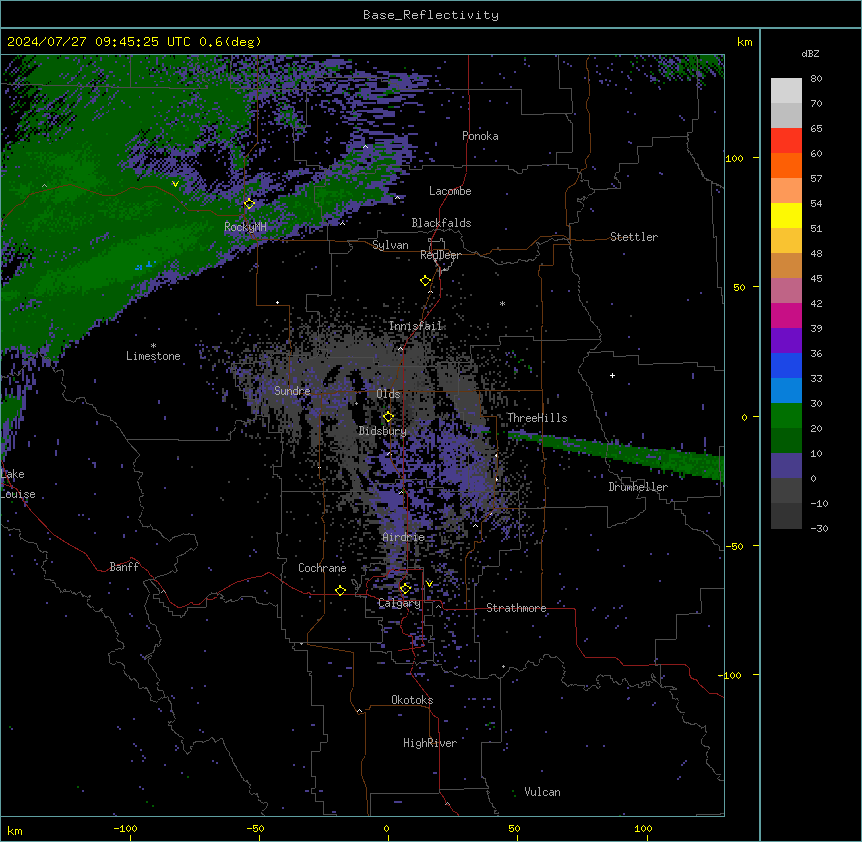The height and width of the screenshot is (842, 862).
Task: Click the yellow V marker east of Calgary
Action: click(429, 584)
